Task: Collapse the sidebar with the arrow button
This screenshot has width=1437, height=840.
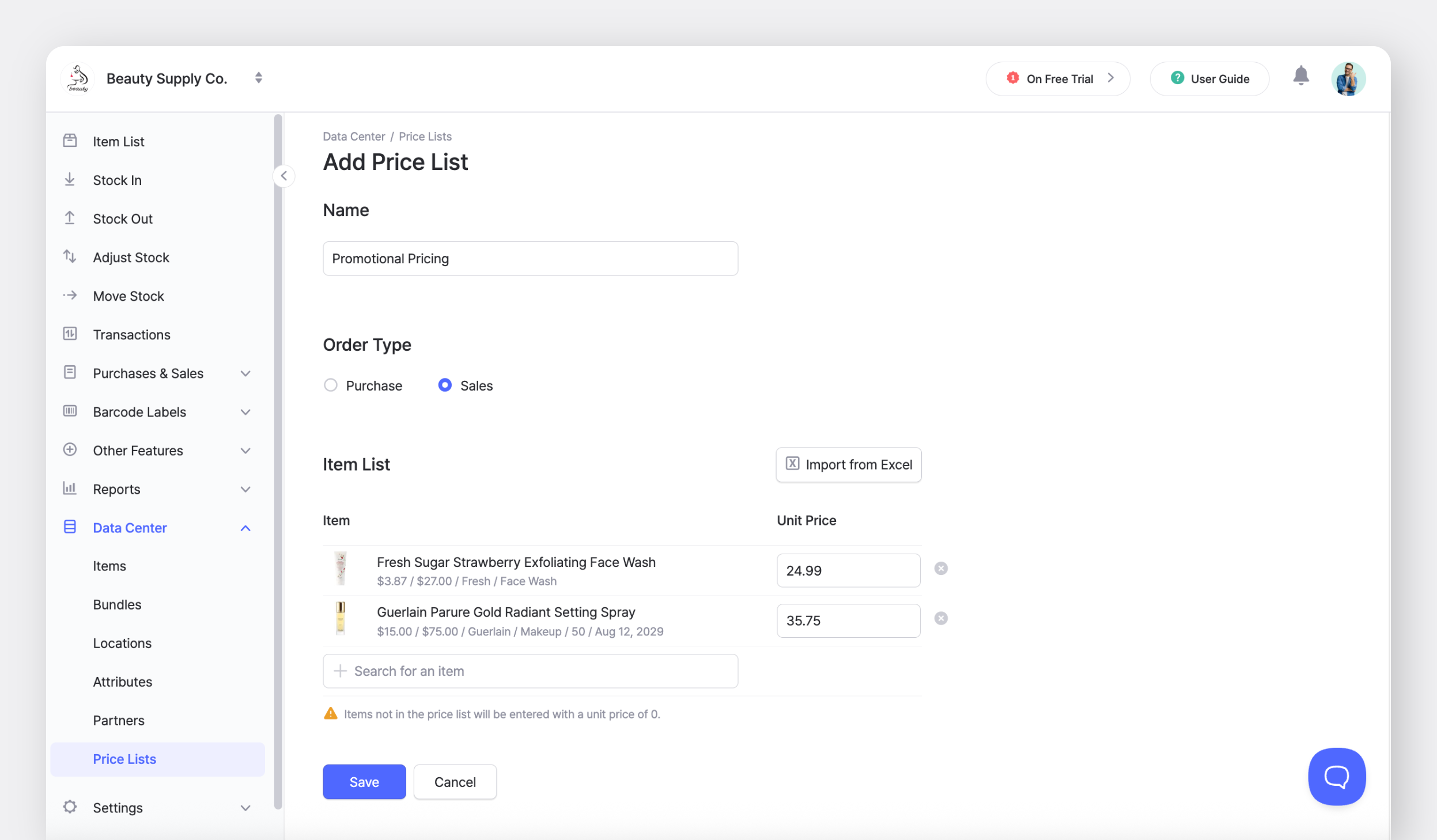Action: tap(283, 176)
